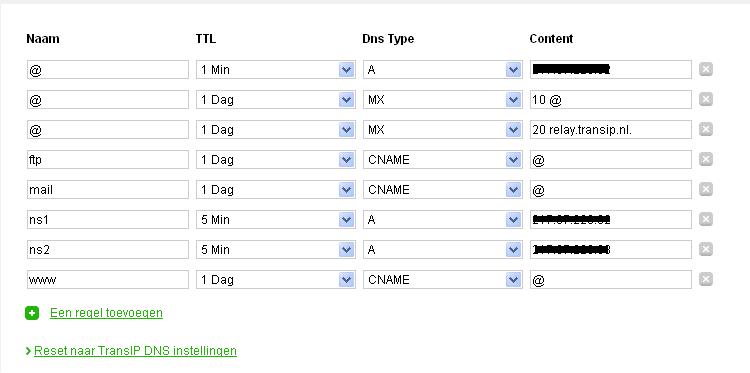Image resolution: width=750 pixels, height=373 pixels.
Task: Open Dns Type dropdown for ns2 row
Action: [442, 250]
